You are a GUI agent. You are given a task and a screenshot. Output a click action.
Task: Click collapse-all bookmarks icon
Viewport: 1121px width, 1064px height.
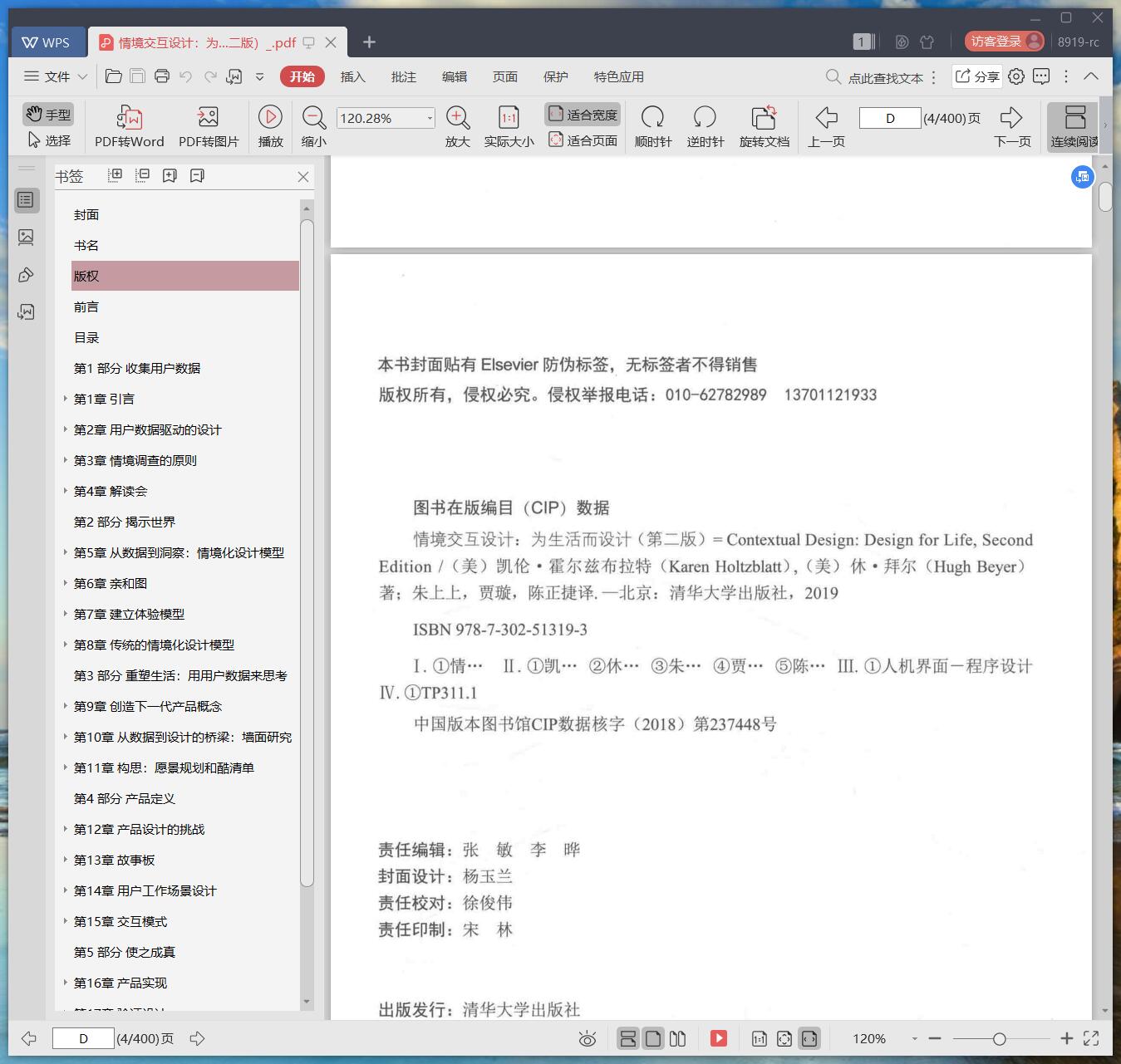(142, 175)
